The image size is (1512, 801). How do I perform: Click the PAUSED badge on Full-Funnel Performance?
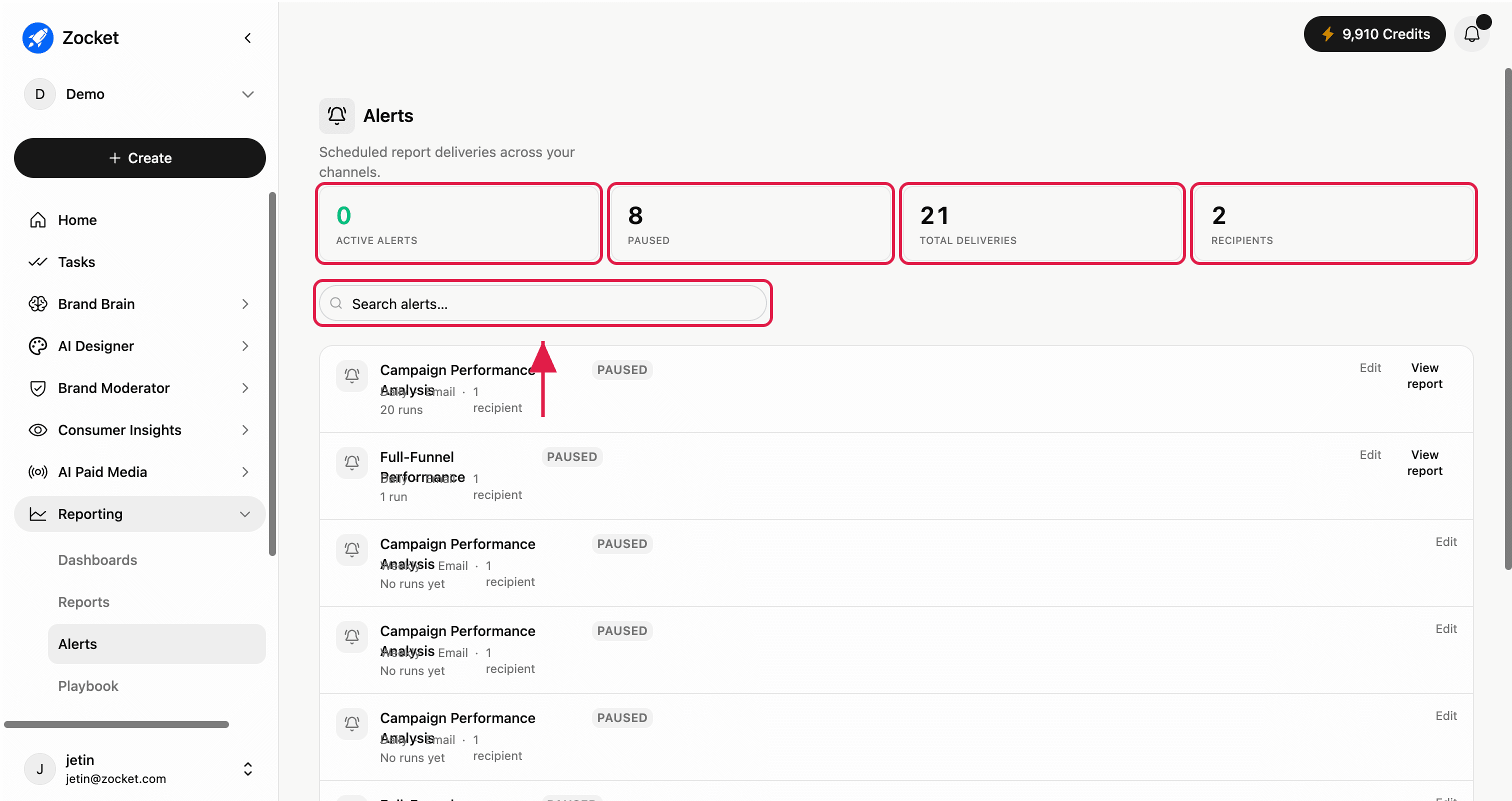[x=572, y=457]
